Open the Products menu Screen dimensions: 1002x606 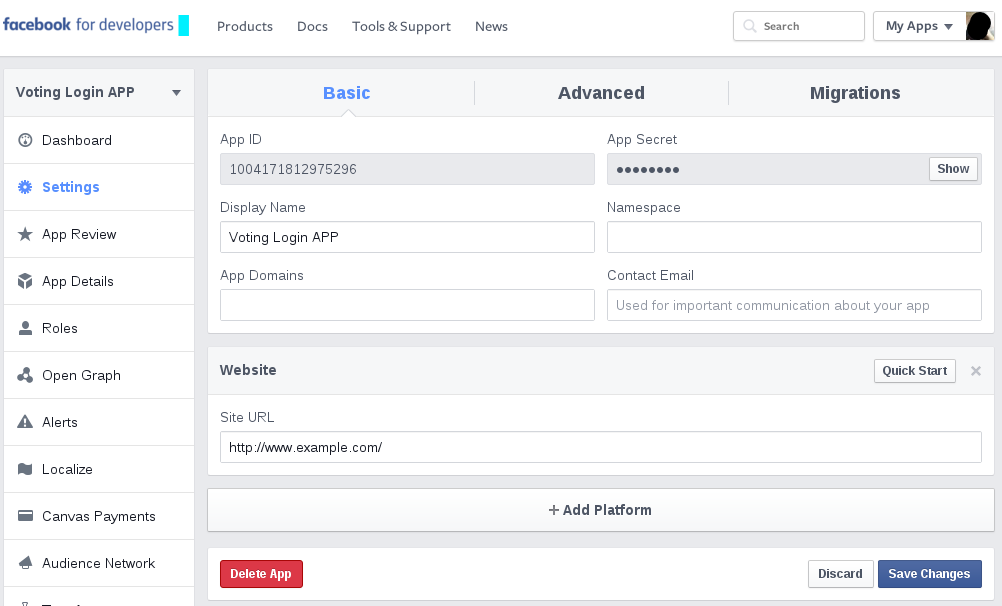tap(245, 26)
